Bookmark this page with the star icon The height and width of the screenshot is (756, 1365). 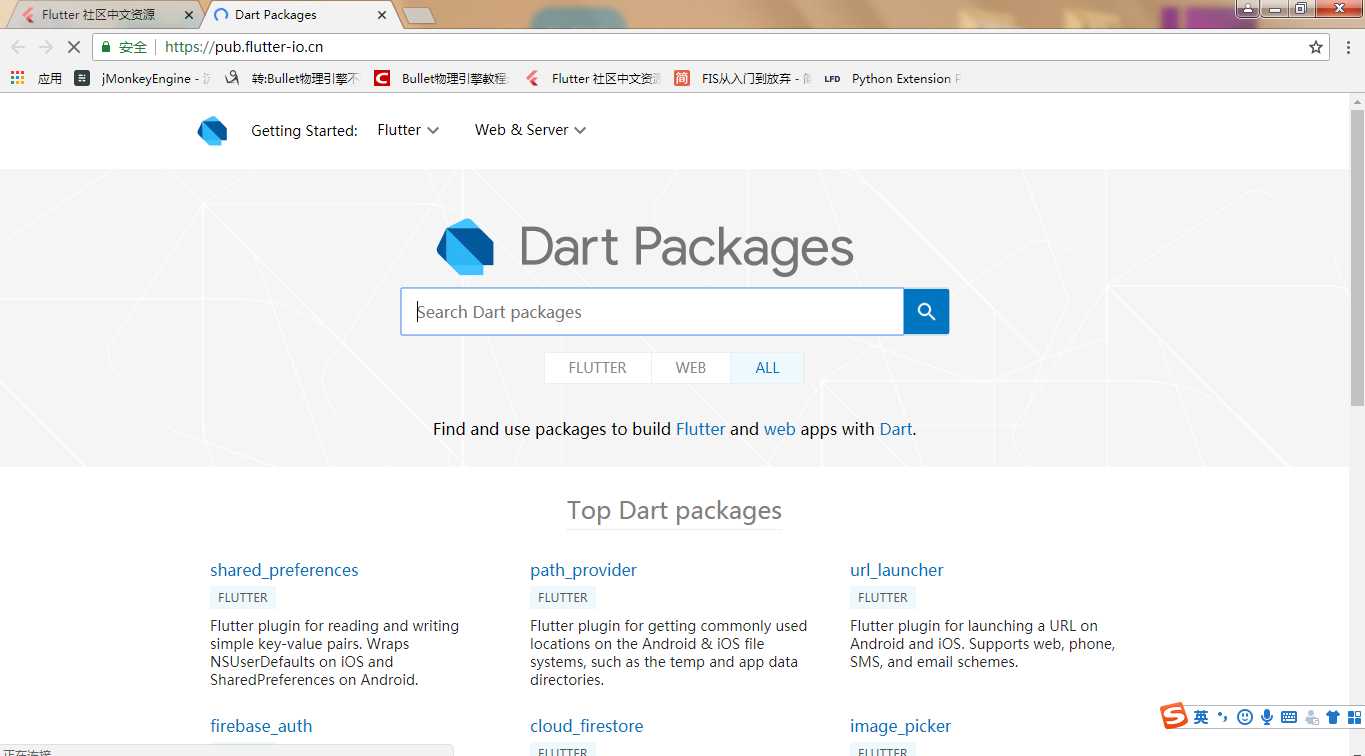point(1316,47)
